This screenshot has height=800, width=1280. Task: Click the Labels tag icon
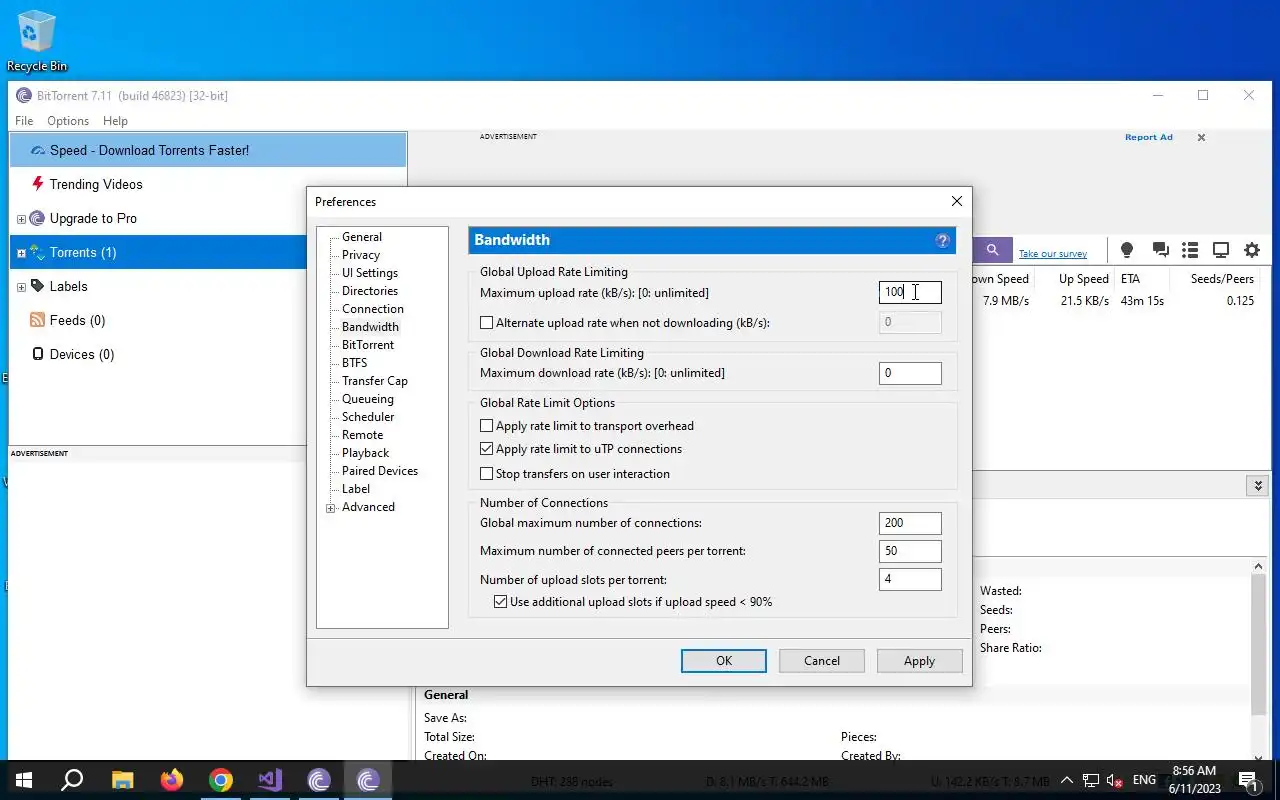[38, 286]
